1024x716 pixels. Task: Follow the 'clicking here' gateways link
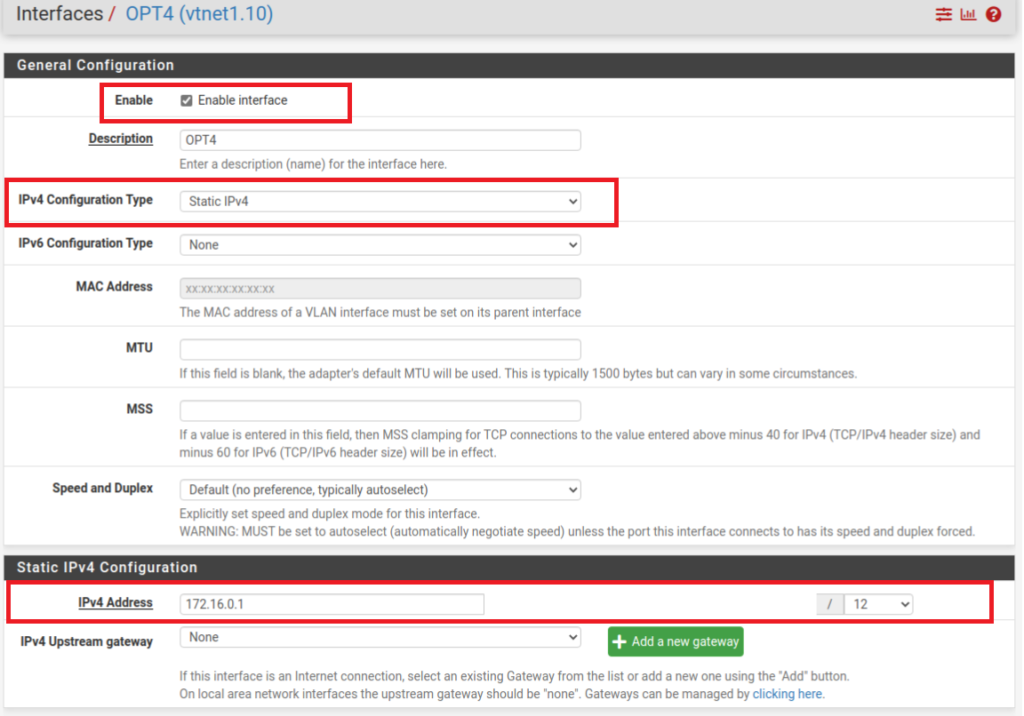pyautogui.click(x=788, y=693)
